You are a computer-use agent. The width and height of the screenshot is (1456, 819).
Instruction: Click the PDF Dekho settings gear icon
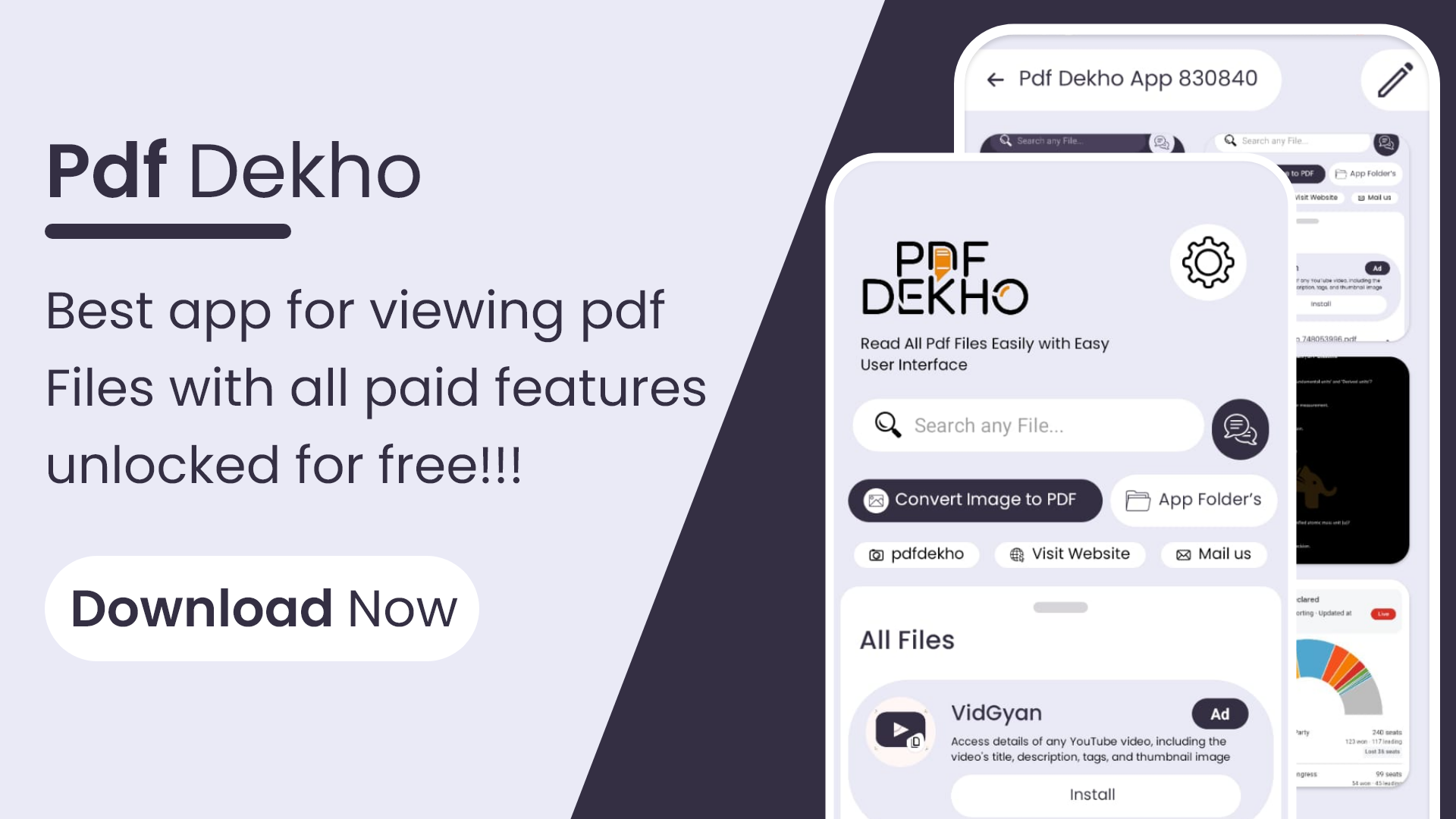tap(1207, 262)
